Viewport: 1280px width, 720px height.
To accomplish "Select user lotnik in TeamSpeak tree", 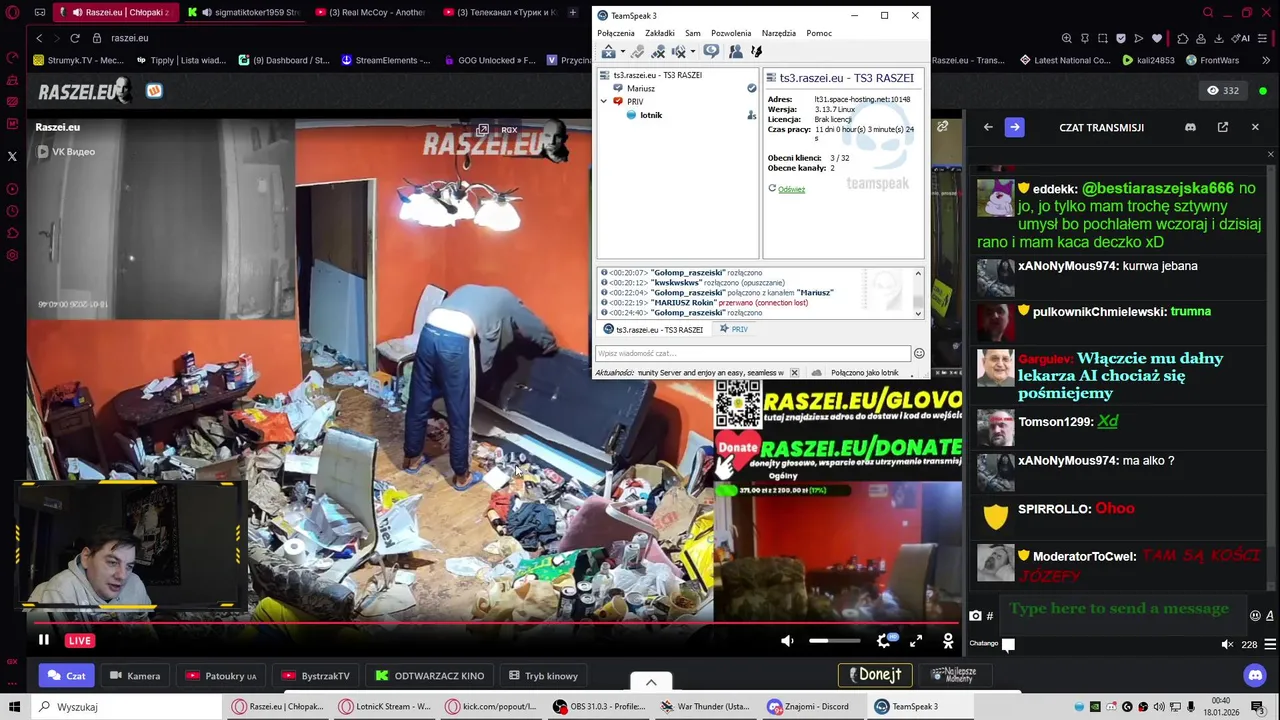I will 651,115.
